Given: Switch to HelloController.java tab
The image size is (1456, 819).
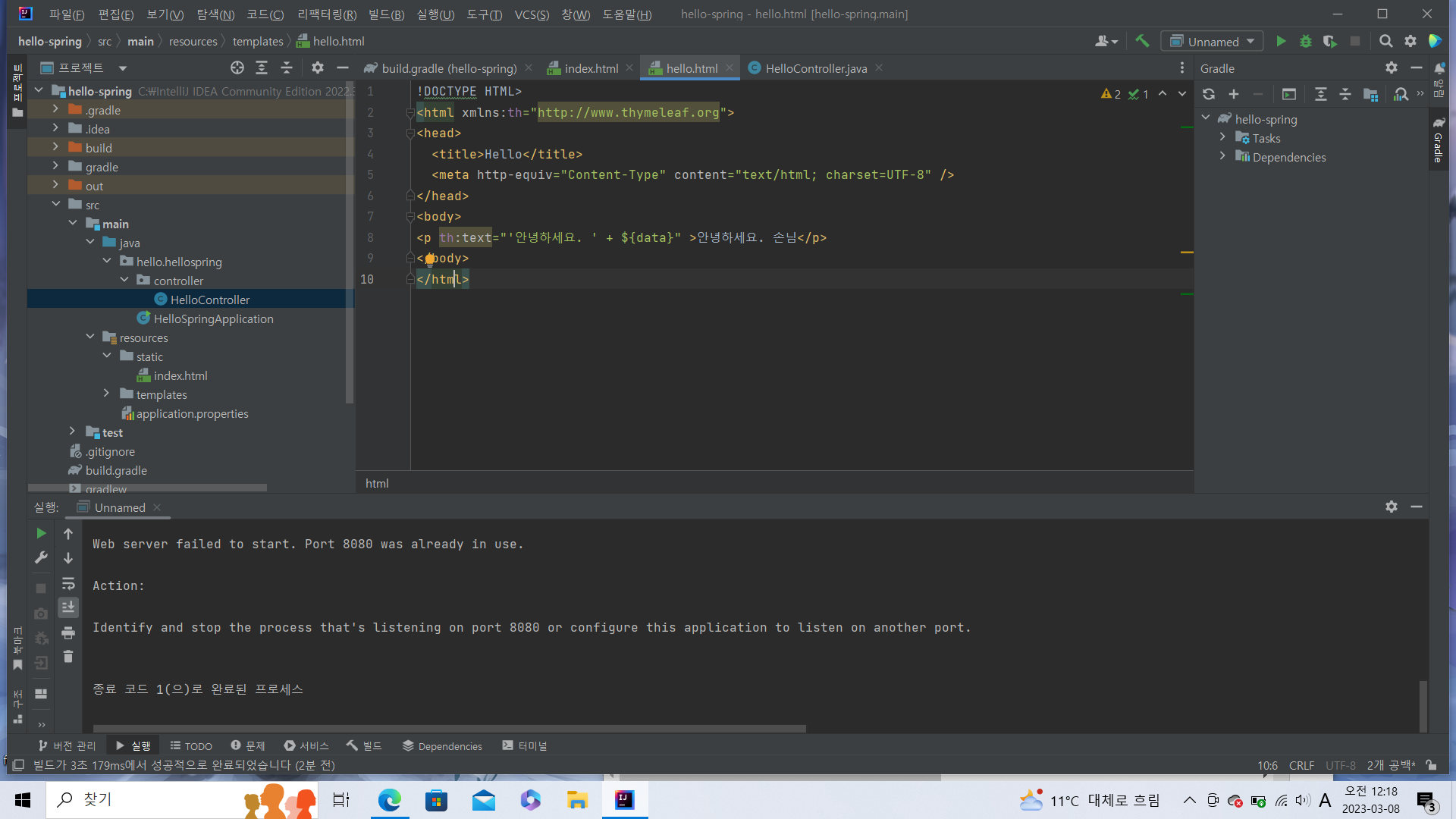Looking at the screenshot, I should [816, 68].
